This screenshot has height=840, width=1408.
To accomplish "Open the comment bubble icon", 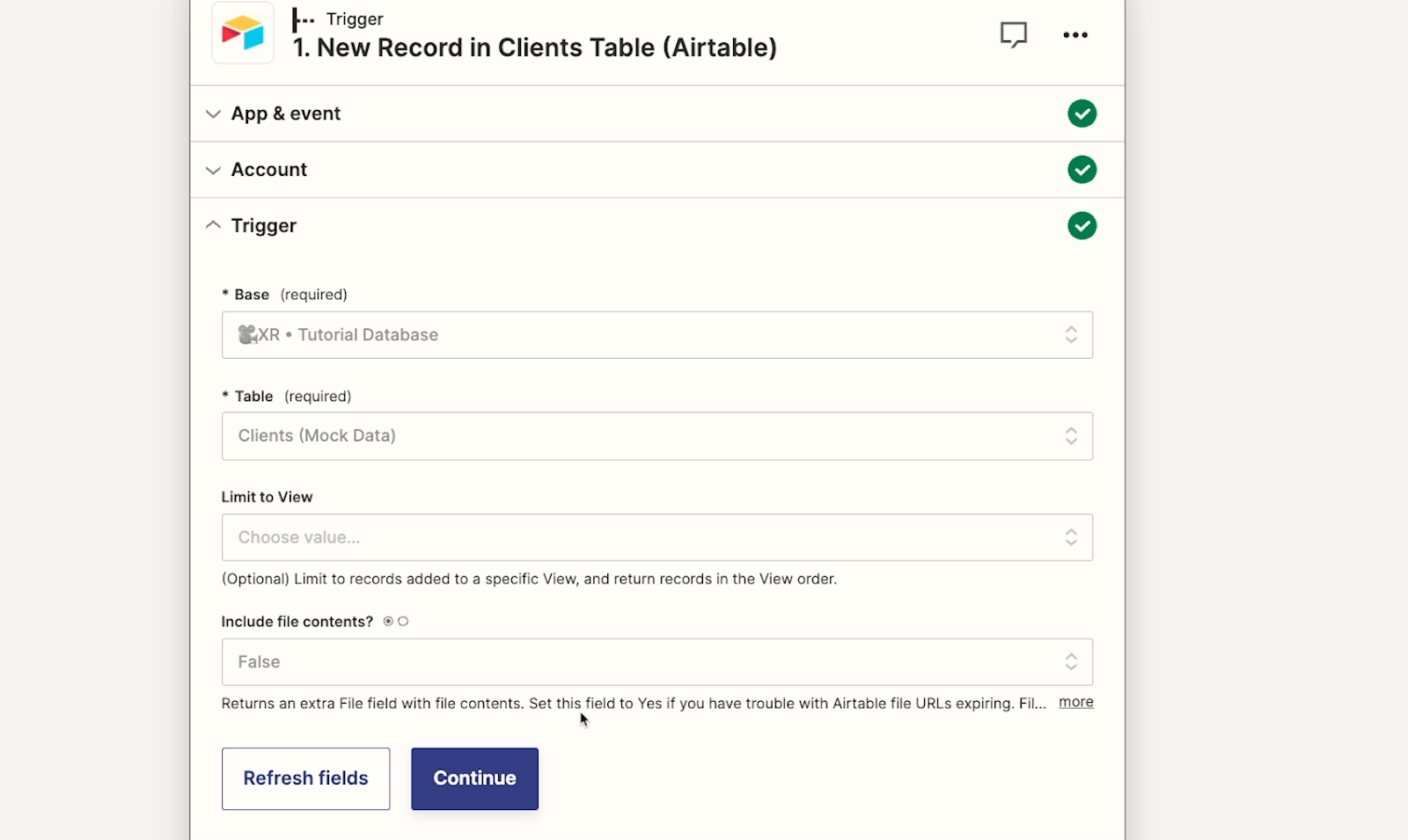I will tap(1013, 35).
